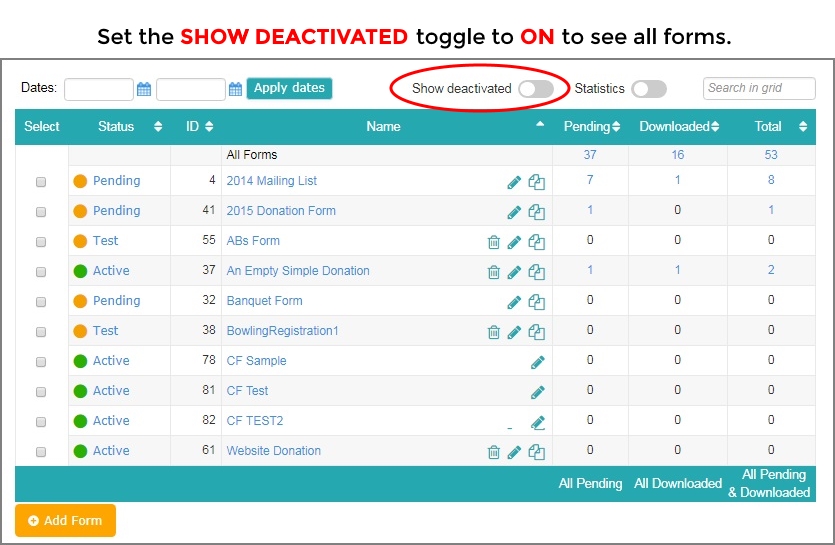Open the start date calendar picker icon

(x=144, y=89)
